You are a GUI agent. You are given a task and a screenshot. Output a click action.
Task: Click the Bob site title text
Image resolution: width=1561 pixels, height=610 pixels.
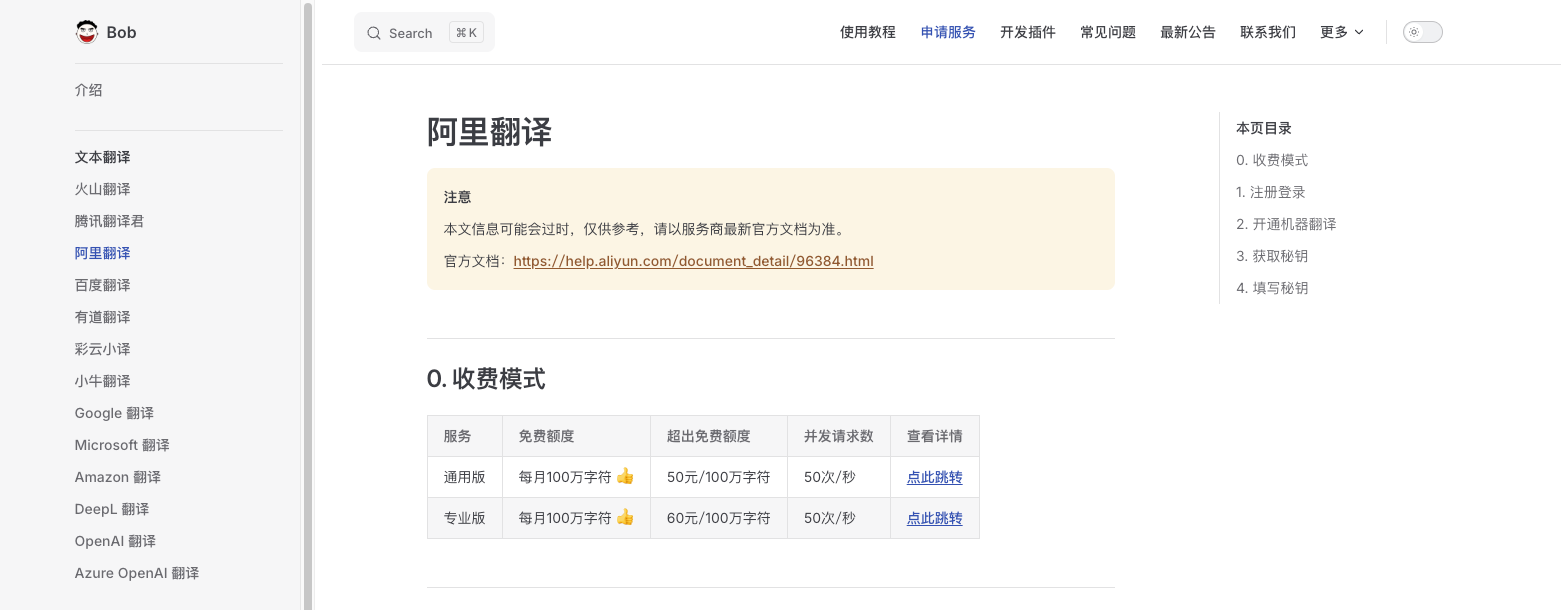pos(121,32)
